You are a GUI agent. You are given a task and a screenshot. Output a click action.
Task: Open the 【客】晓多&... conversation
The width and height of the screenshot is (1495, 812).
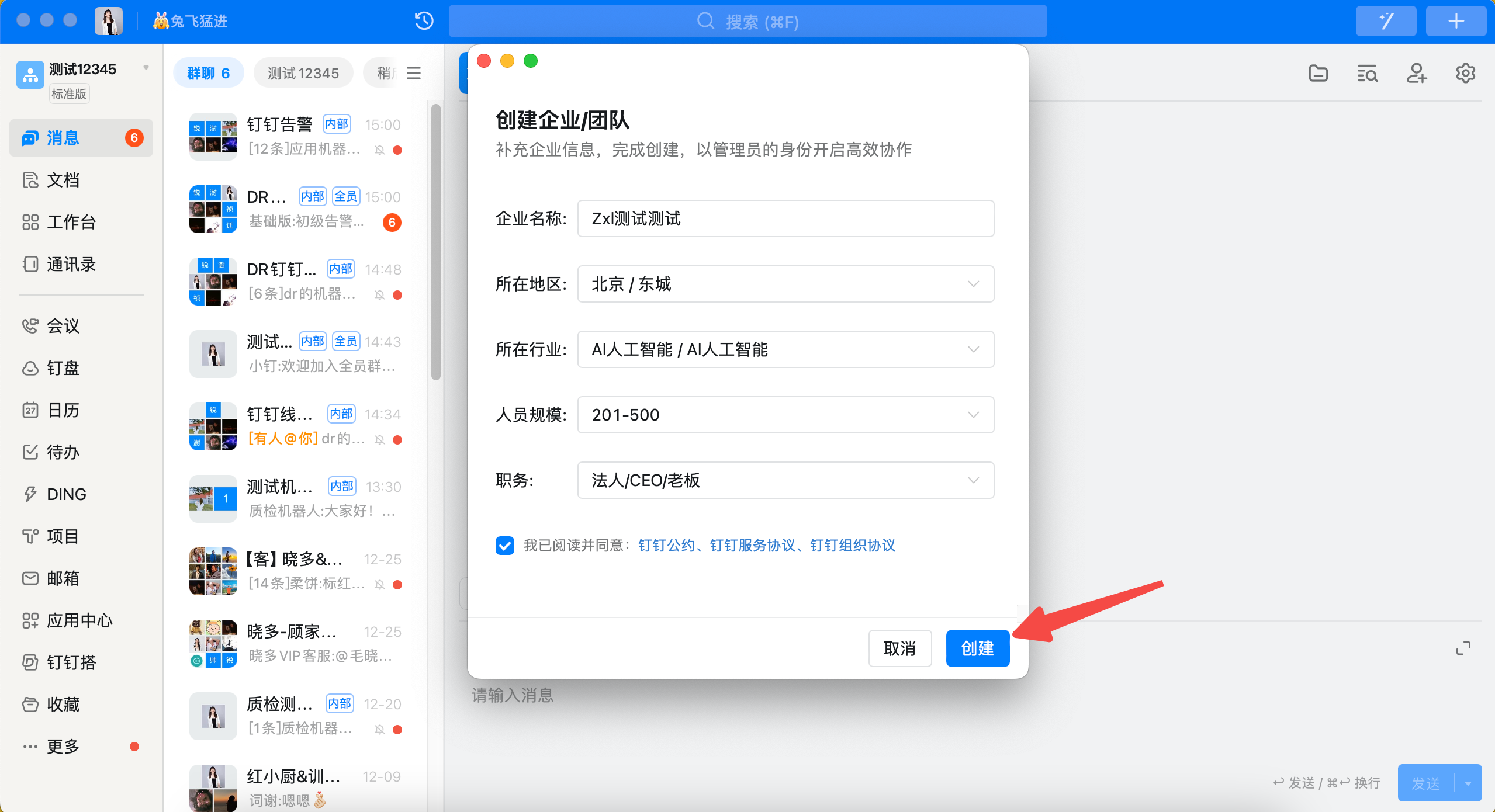[295, 571]
